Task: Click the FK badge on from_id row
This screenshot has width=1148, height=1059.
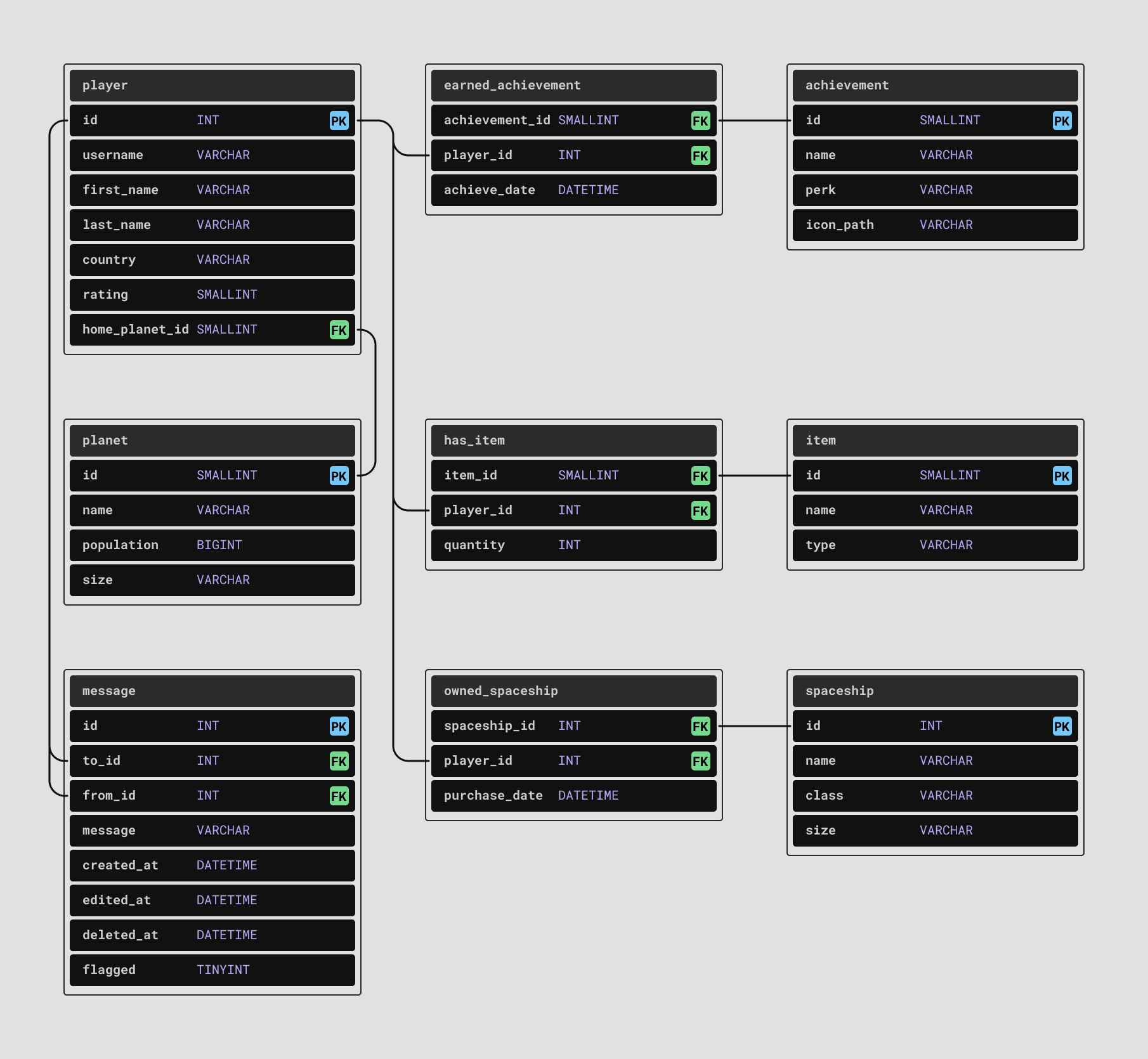Action: pos(339,796)
